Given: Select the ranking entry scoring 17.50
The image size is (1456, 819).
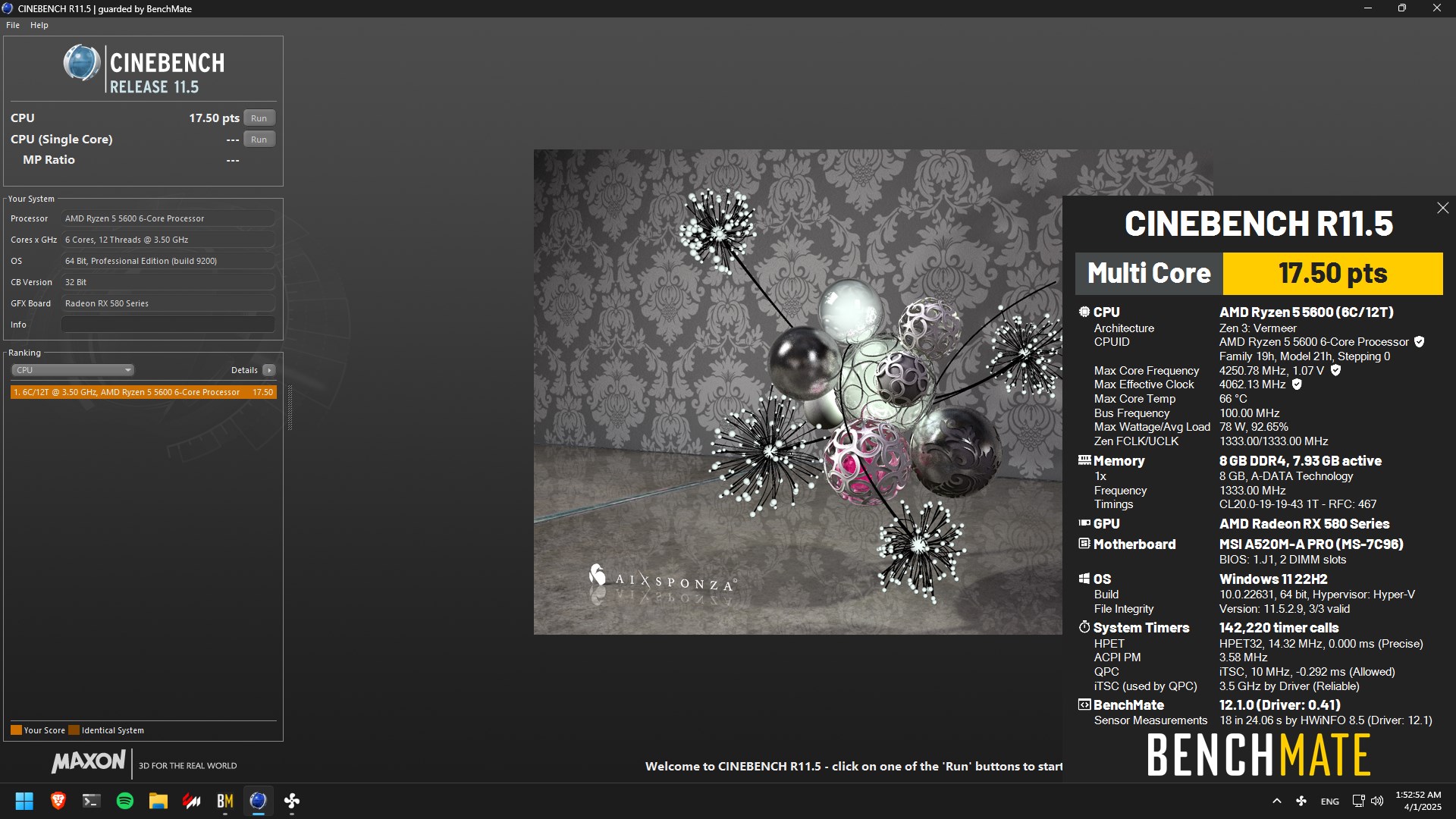Looking at the screenshot, I should 143,392.
